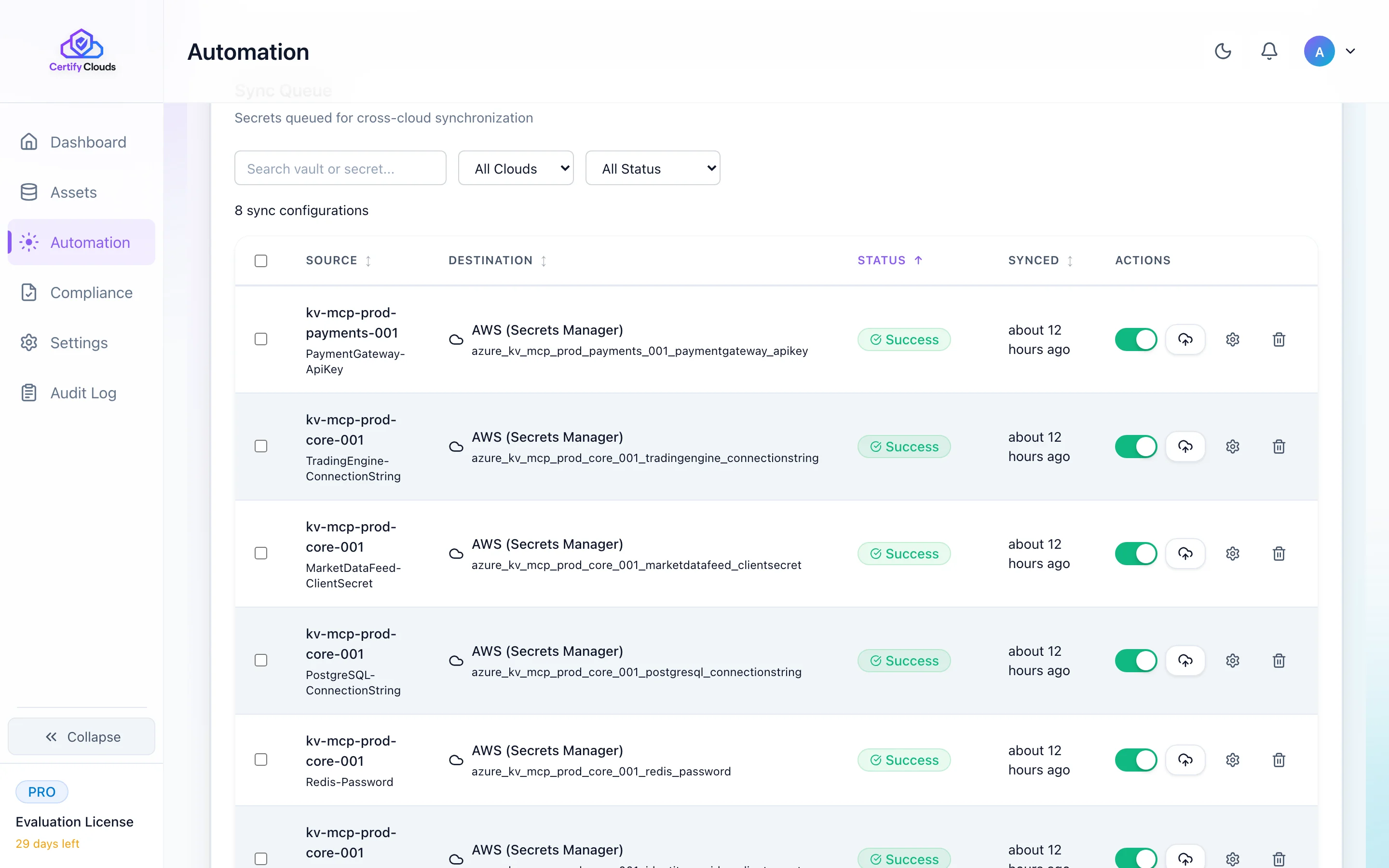The width and height of the screenshot is (1389, 868).
Task: Check the select-all checkbox in table header
Action: [x=261, y=260]
